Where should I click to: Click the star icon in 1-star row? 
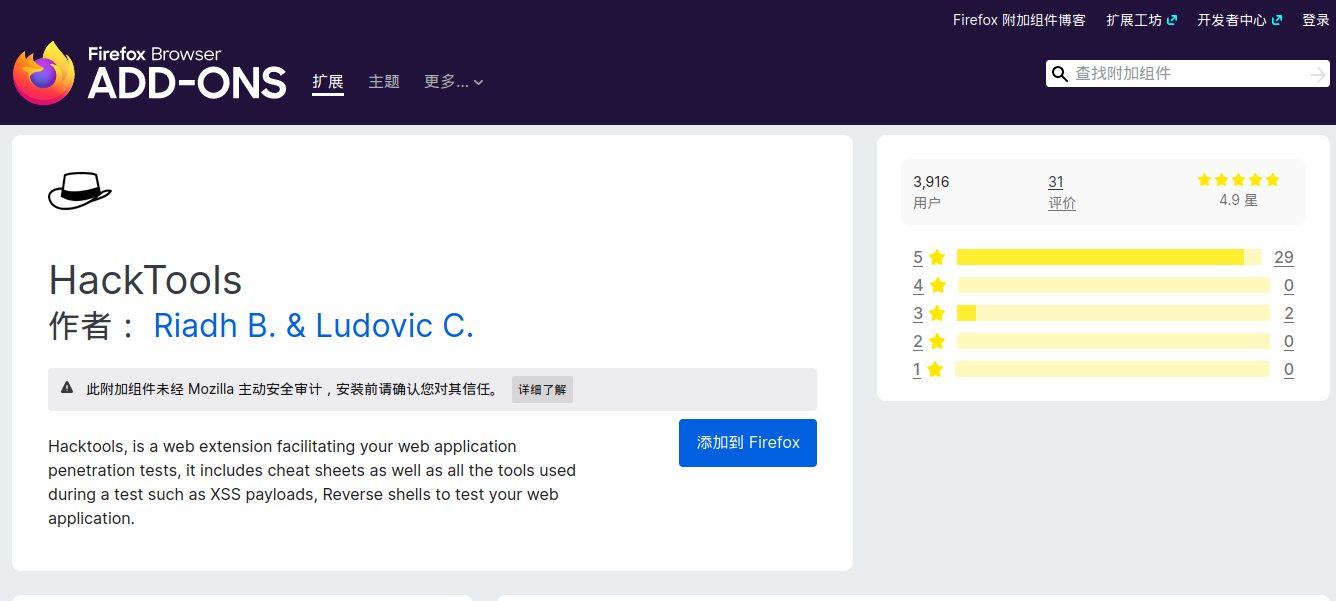pos(935,369)
